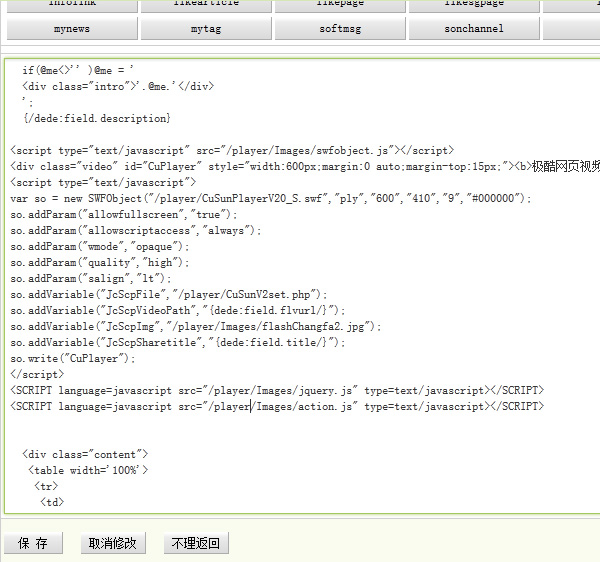Click the standalone script type="text/javascript" opening line
Image resolution: width=600 pixels, height=562 pixels.
pyautogui.click(x=103, y=182)
